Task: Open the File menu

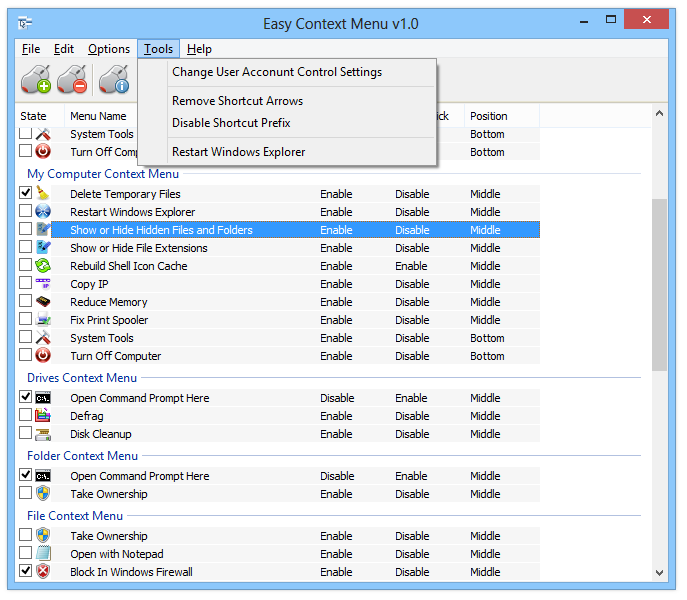Action: click(x=31, y=49)
